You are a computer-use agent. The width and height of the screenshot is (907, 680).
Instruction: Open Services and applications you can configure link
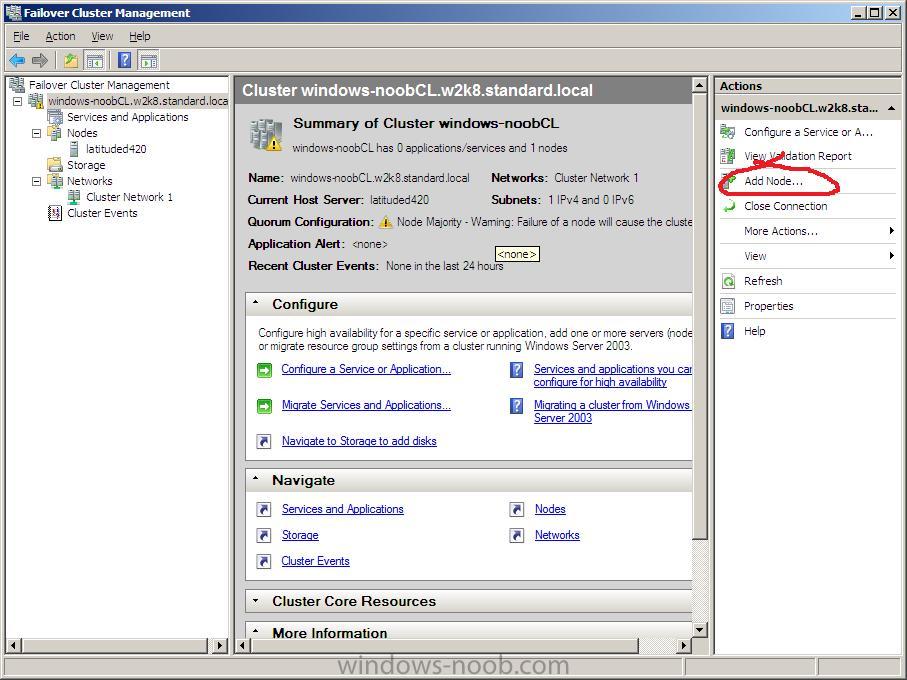pos(613,375)
